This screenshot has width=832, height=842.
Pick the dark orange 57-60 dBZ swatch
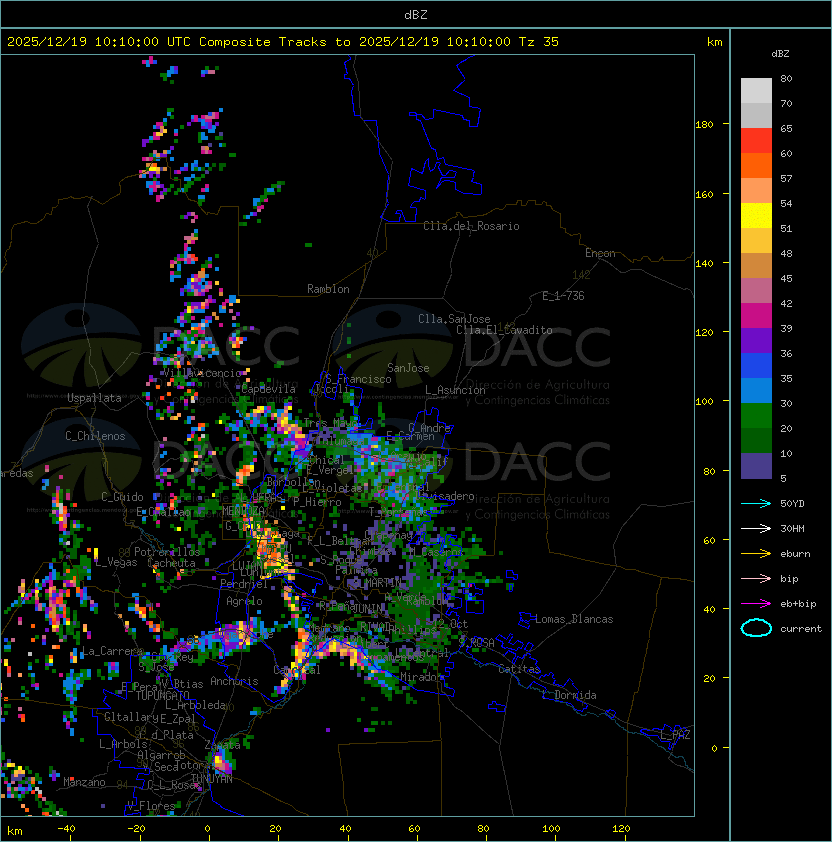point(756,165)
